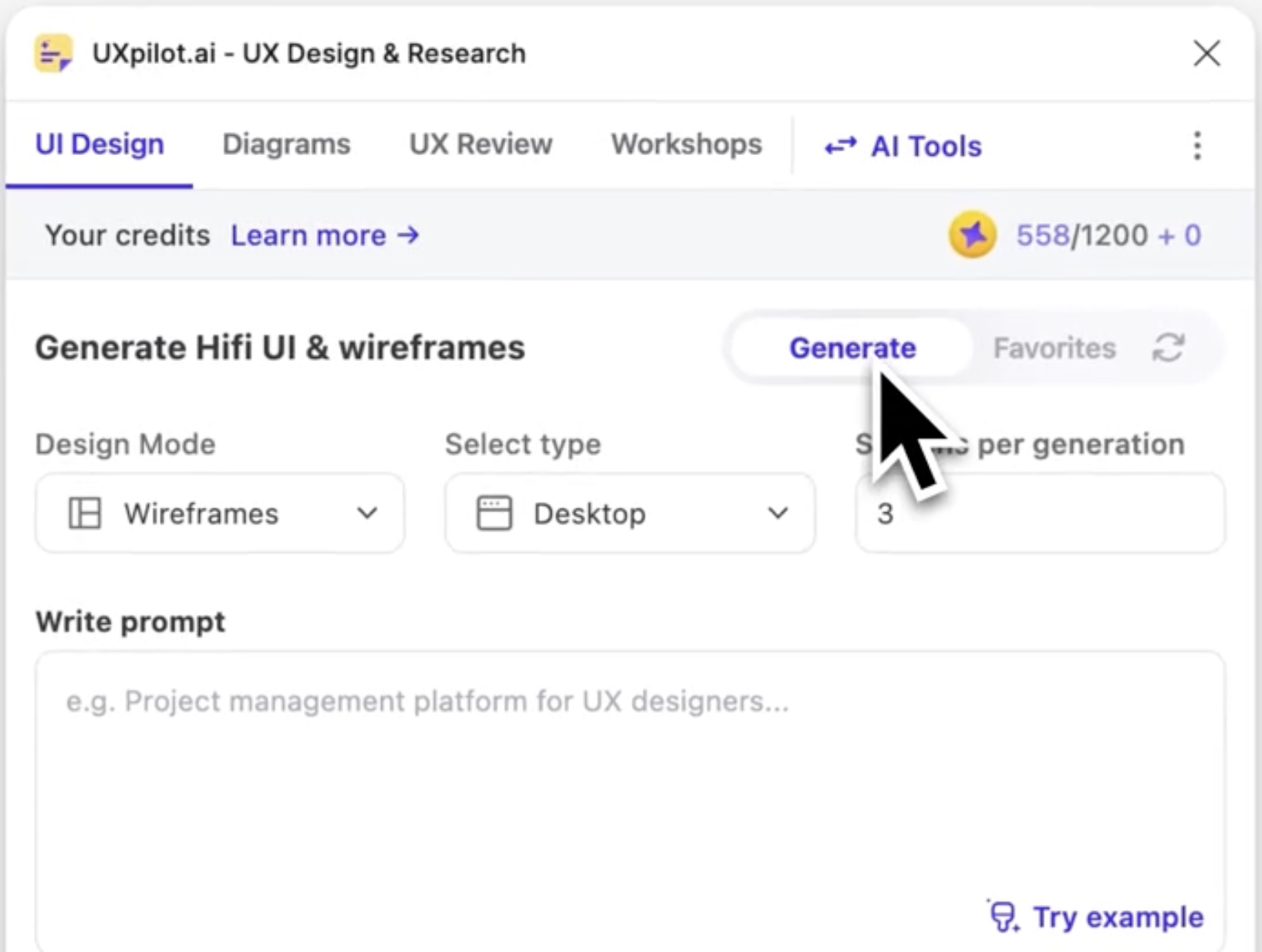Expand the Design Mode Wireframes dropdown
Screen dimensions: 1262x952
tap(220, 513)
